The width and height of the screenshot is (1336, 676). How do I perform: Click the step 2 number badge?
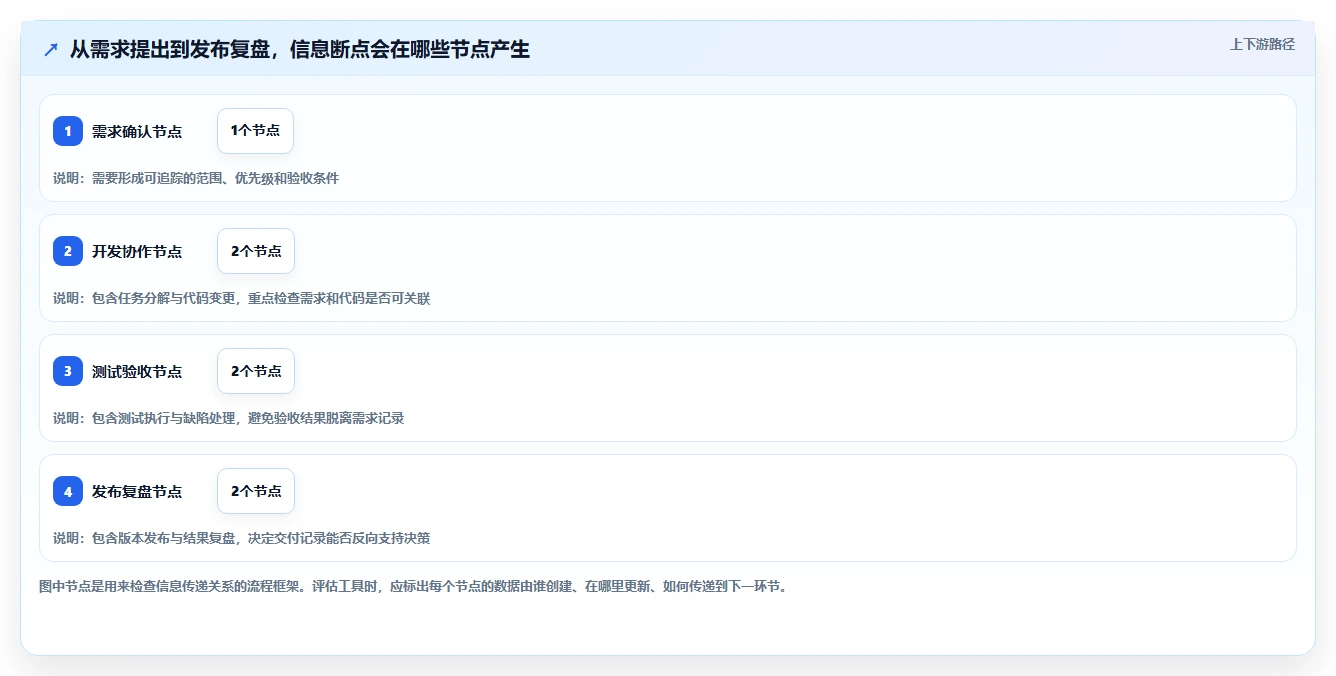tap(68, 251)
